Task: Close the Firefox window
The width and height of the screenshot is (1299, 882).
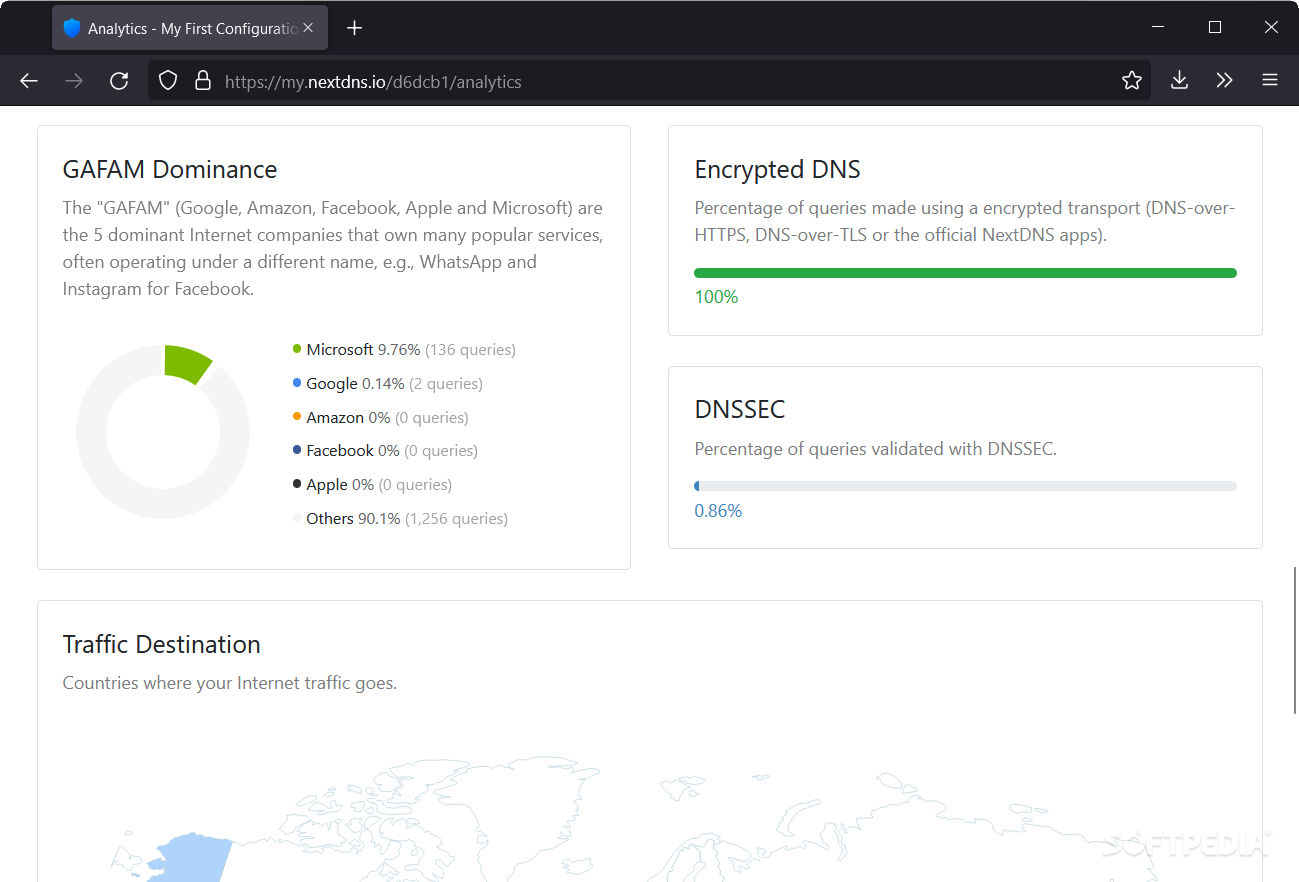Action: tap(1271, 28)
